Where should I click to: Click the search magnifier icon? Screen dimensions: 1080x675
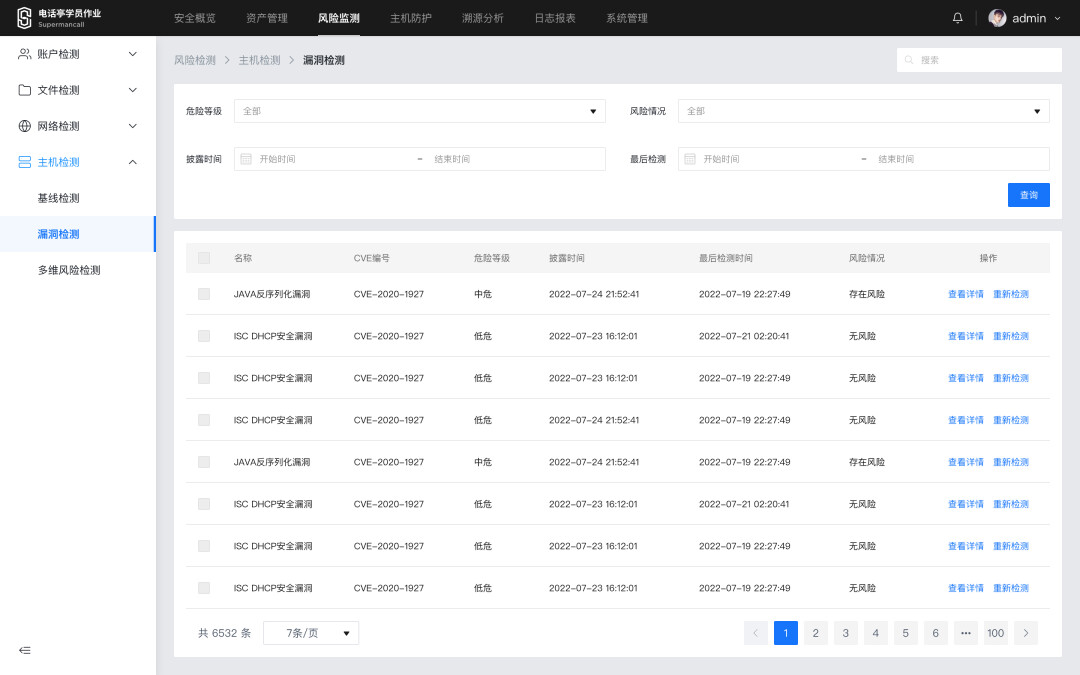909,60
